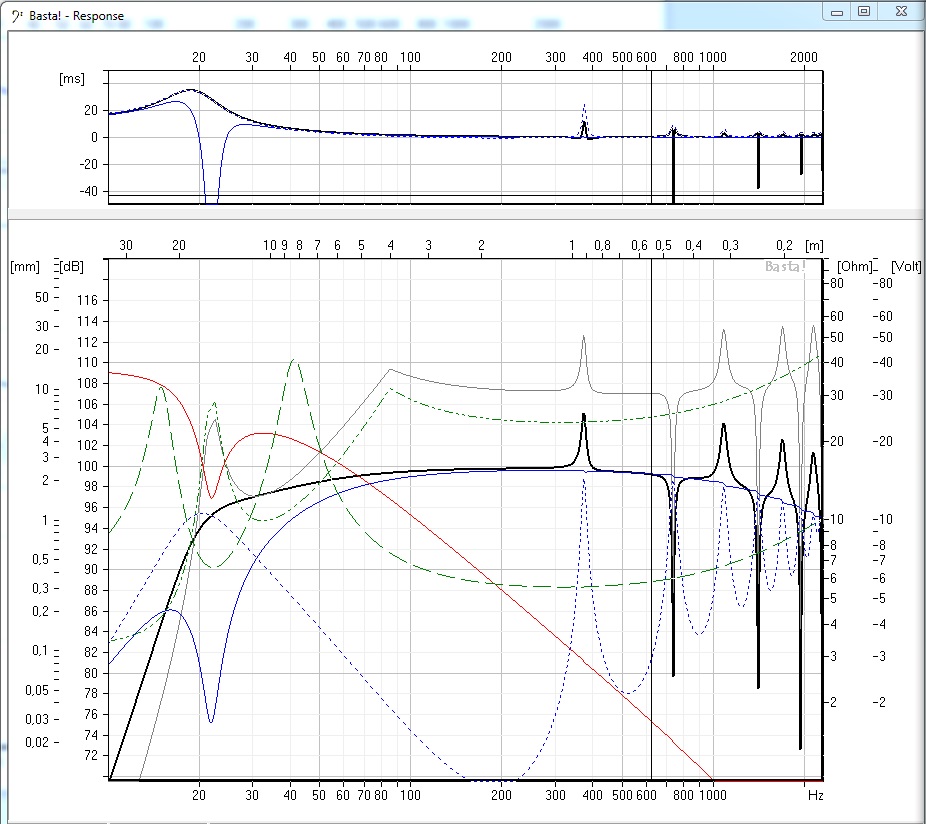926x824 pixels.
Task: Select the vertical cursor line in the lower graph
Action: point(651,520)
